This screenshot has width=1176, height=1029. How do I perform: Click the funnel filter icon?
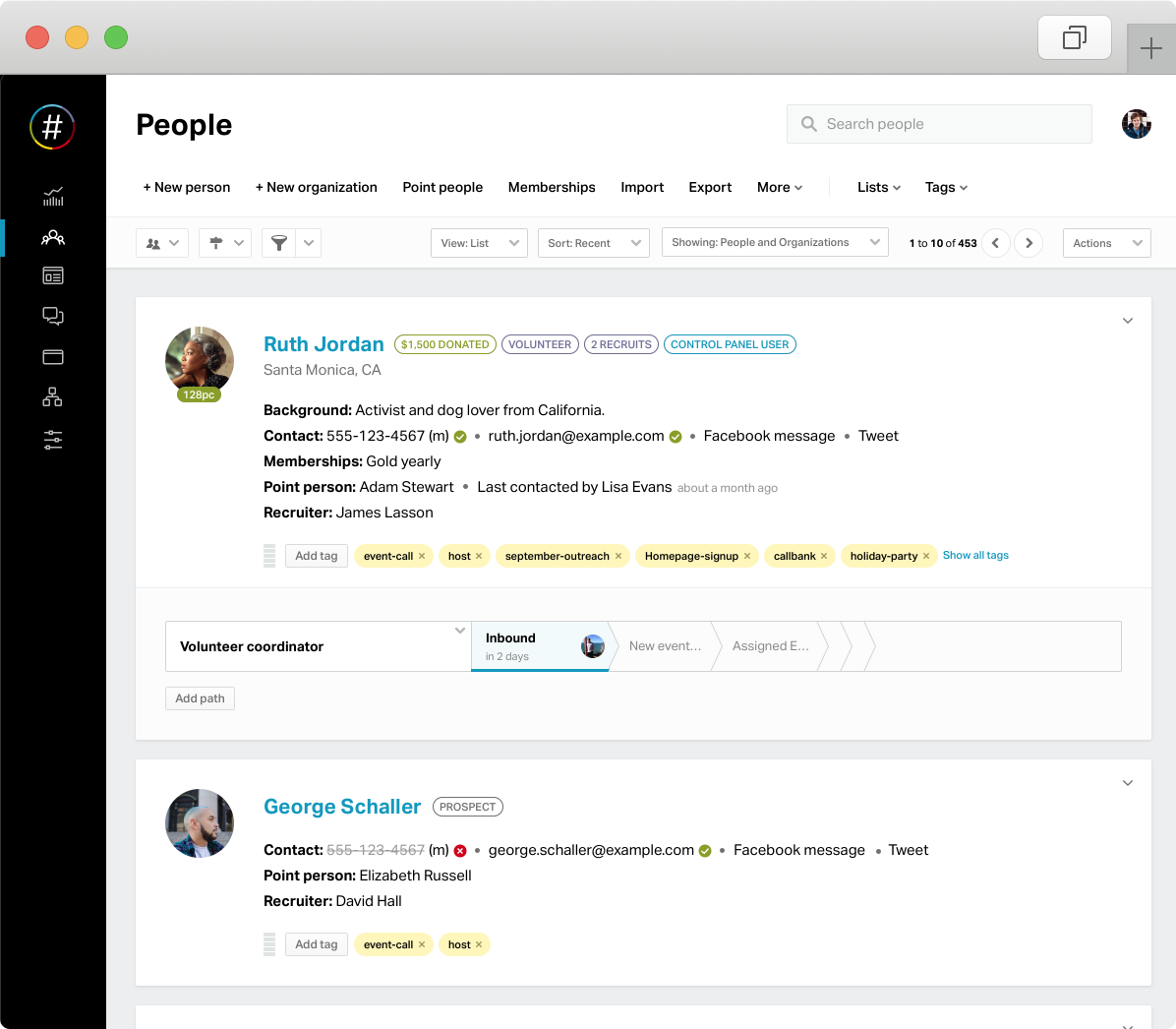[x=279, y=243]
